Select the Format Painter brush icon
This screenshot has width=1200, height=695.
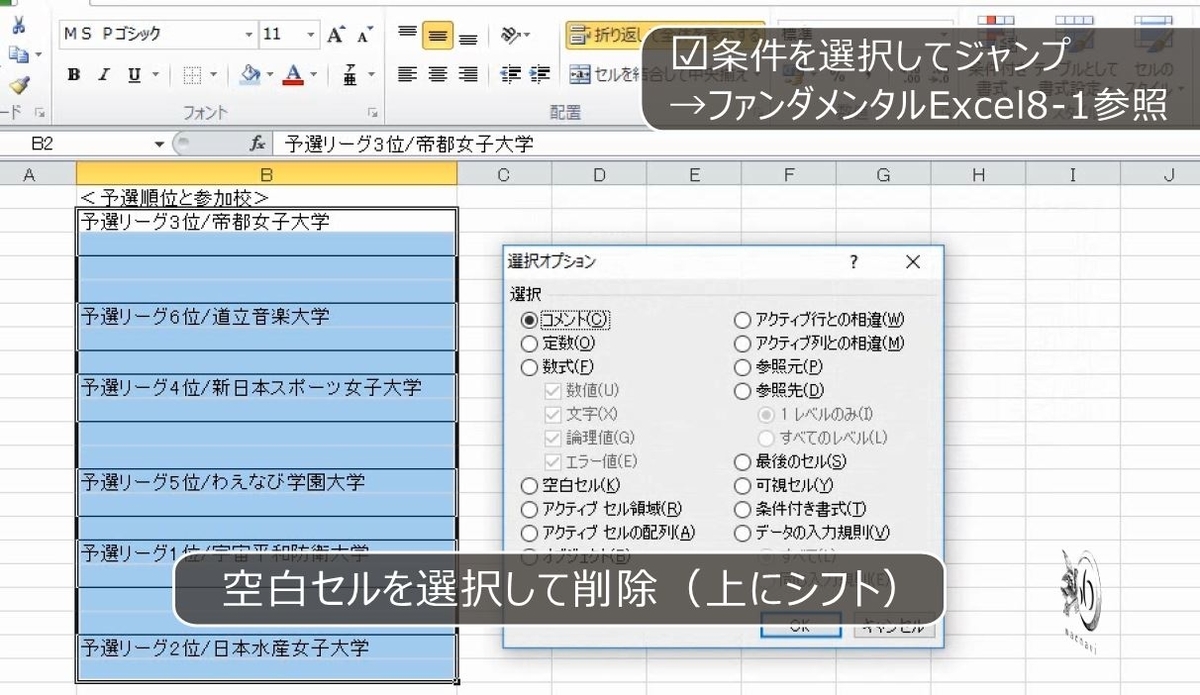(19, 85)
